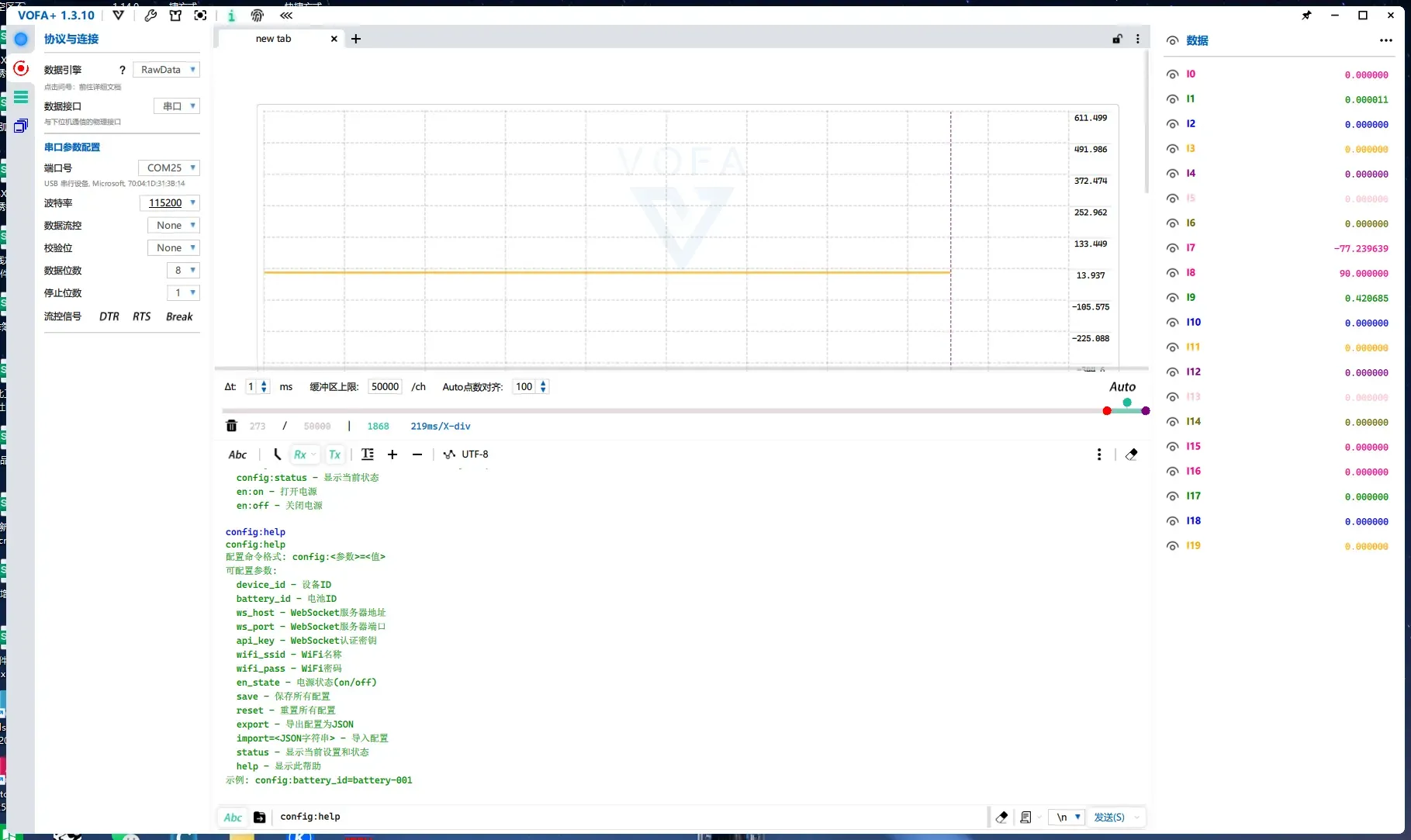Collapse the sidebar with triple chevron

pos(286,15)
